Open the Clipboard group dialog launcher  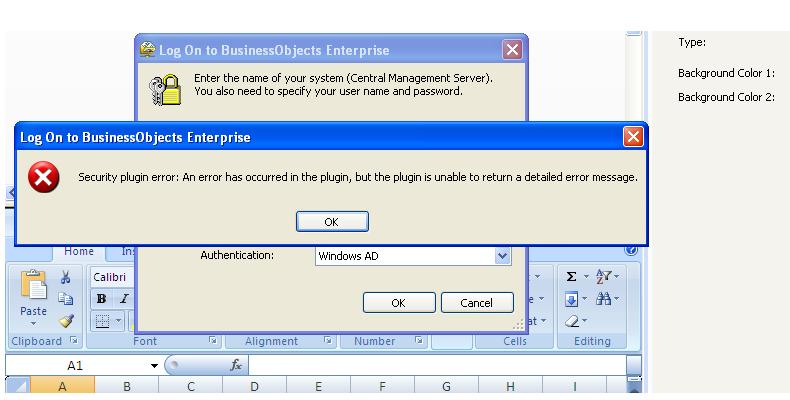click(74, 341)
